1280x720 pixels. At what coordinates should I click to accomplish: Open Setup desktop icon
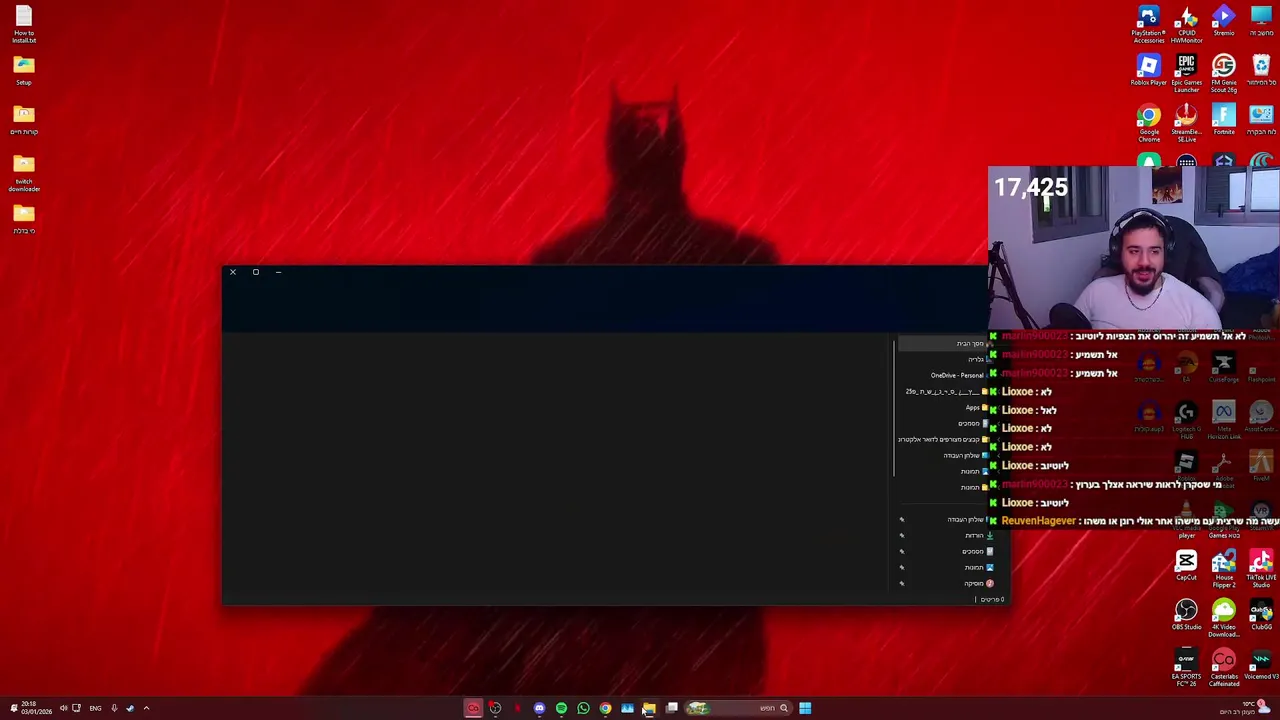coord(24,71)
